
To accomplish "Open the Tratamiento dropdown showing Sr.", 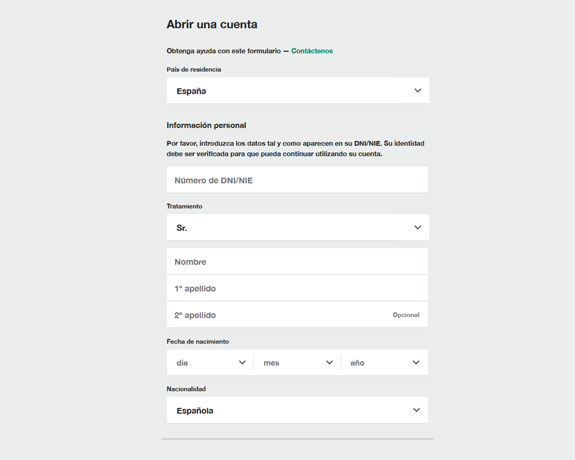I will 297,227.
